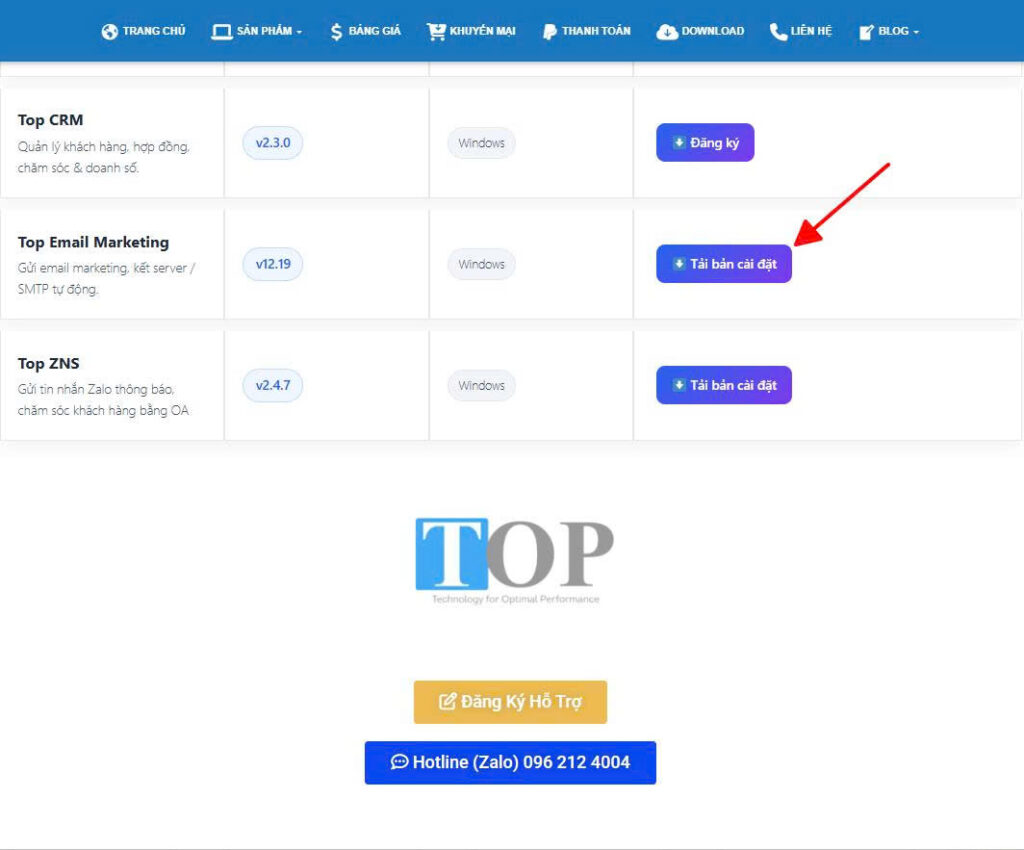Click the edit icon beside Blog
The width and height of the screenshot is (1024, 850).
coord(866,31)
